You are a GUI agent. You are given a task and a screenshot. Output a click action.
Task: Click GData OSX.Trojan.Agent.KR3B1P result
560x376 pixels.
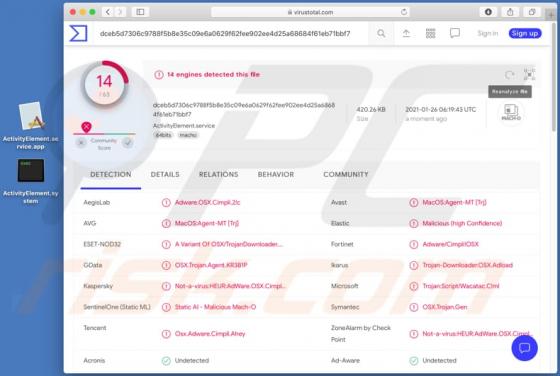(x=211, y=265)
